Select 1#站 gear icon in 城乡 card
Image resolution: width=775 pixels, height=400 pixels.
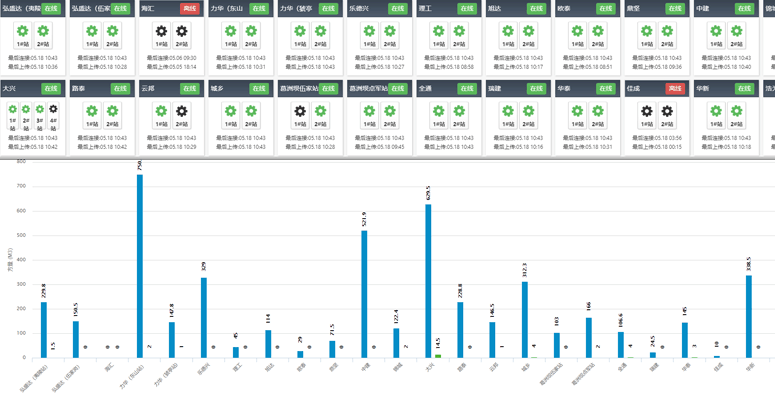(231, 112)
